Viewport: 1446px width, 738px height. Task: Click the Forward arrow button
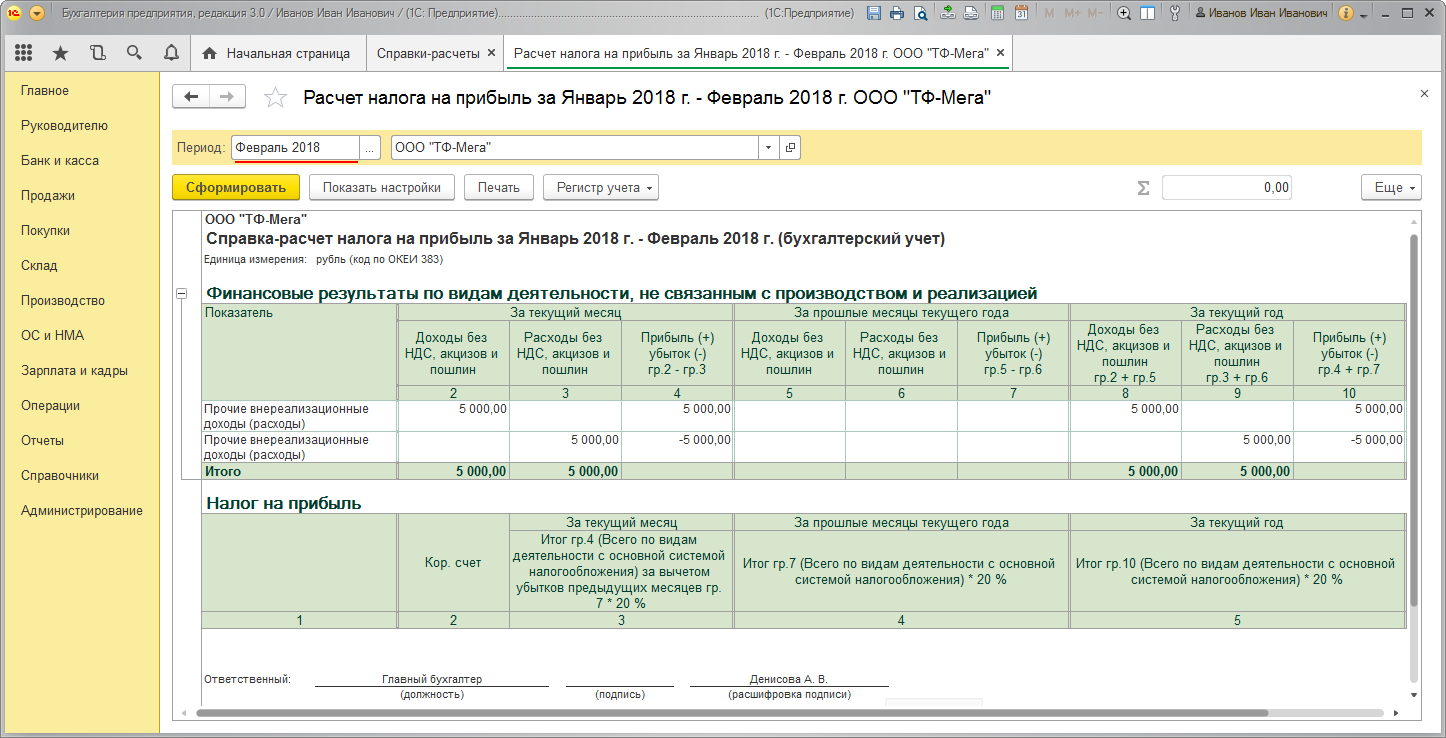click(227, 97)
